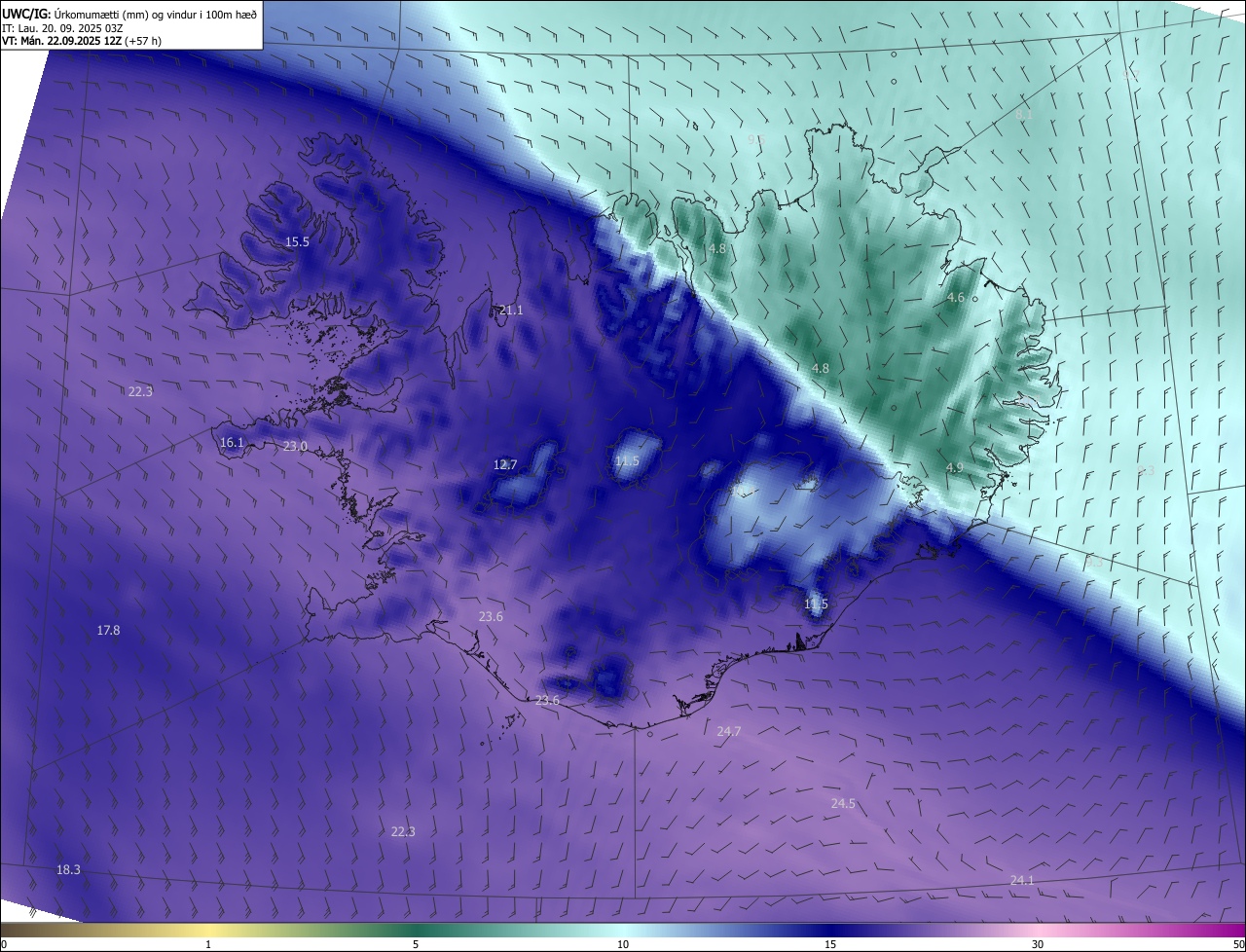Select the 17.8 value over the ocean
The height and width of the screenshot is (952, 1246).
pos(108,630)
